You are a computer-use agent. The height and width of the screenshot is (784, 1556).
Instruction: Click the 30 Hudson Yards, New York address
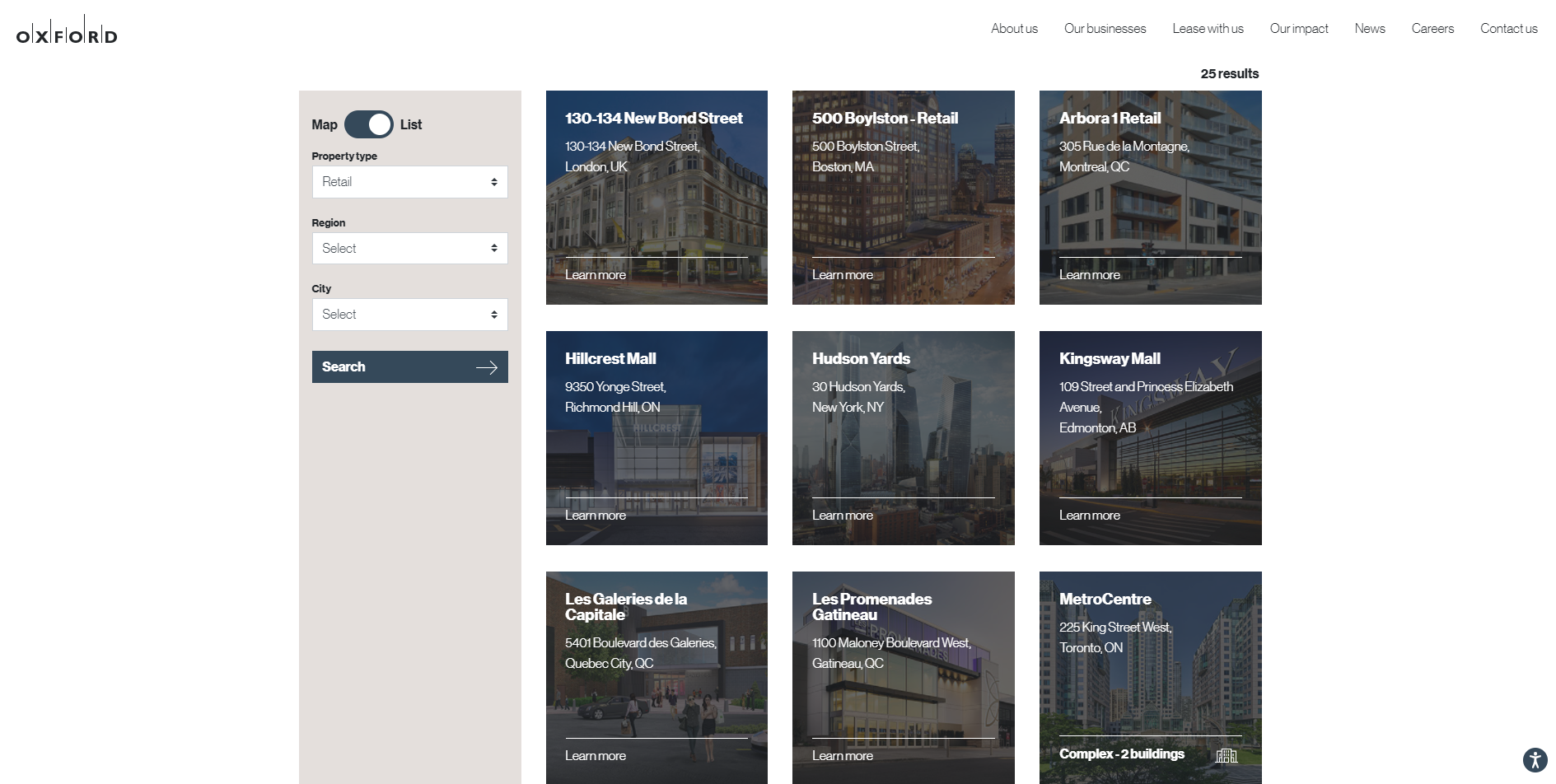coord(858,397)
